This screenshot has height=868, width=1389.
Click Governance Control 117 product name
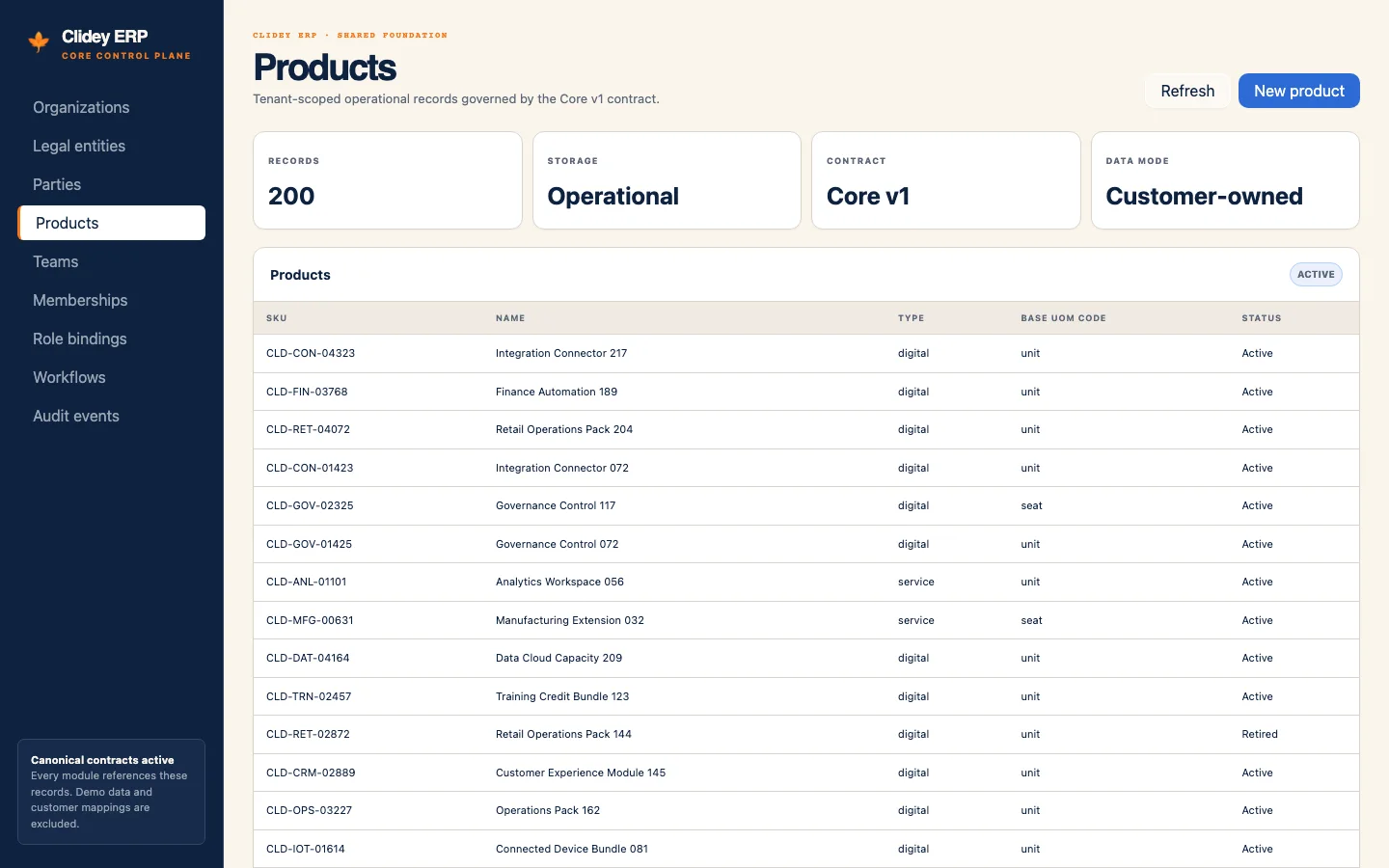(x=556, y=505)
